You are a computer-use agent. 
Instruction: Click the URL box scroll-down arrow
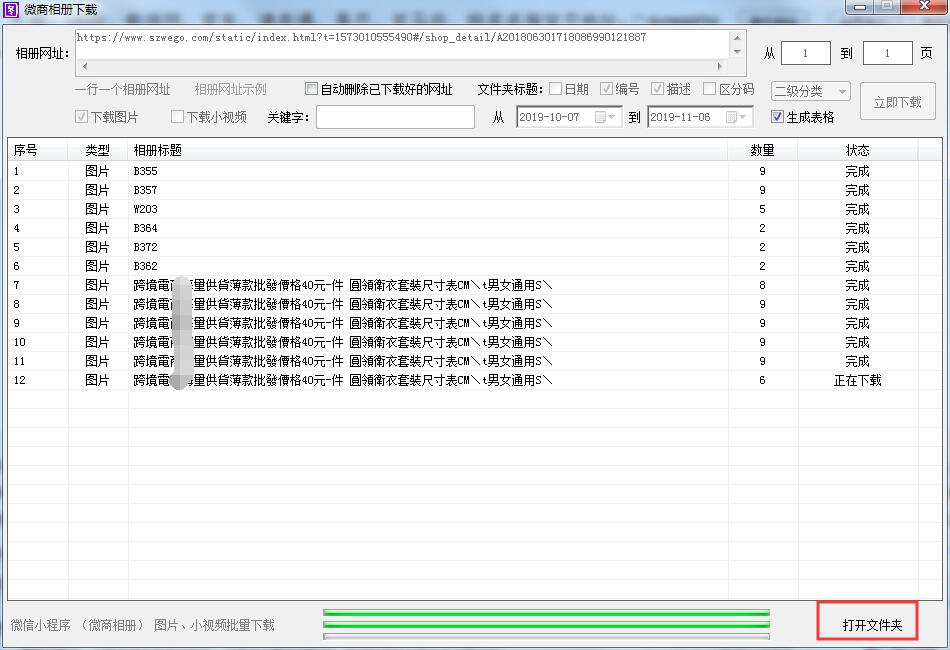pos(738,51)
